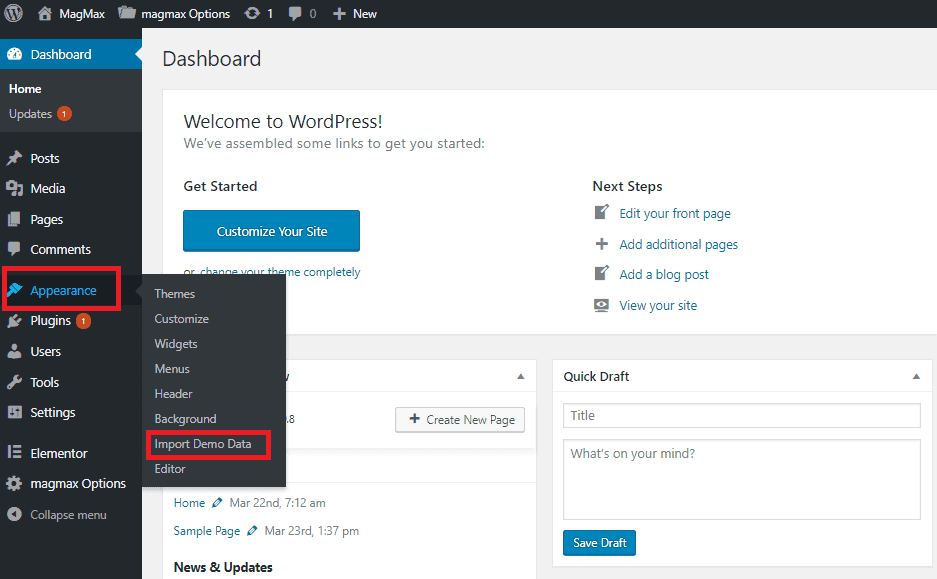937x579 pixels.
Task: Focus the Quick Draft Title field
Action: tap(742, 415)
